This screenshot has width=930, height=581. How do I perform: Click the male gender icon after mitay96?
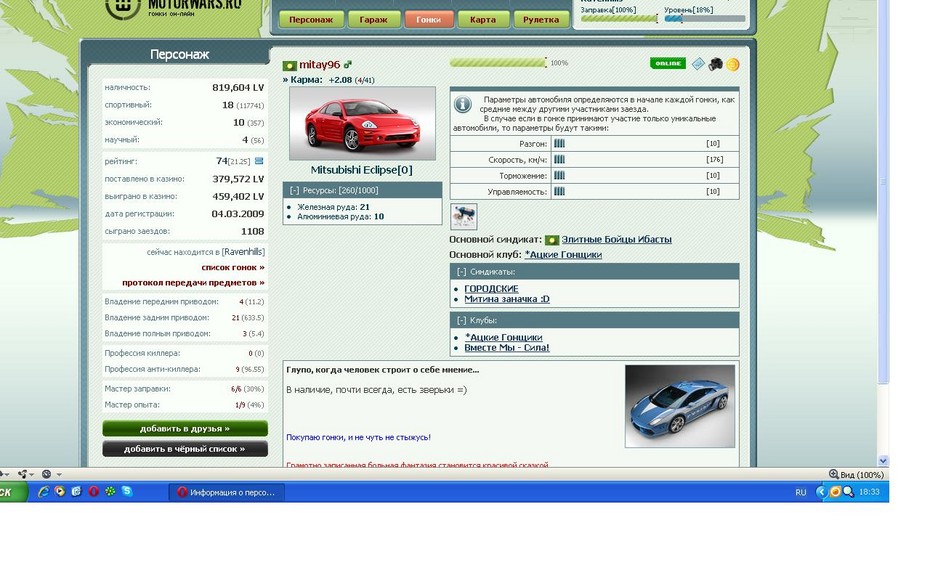pyautogui.click(x=348, y=64)
